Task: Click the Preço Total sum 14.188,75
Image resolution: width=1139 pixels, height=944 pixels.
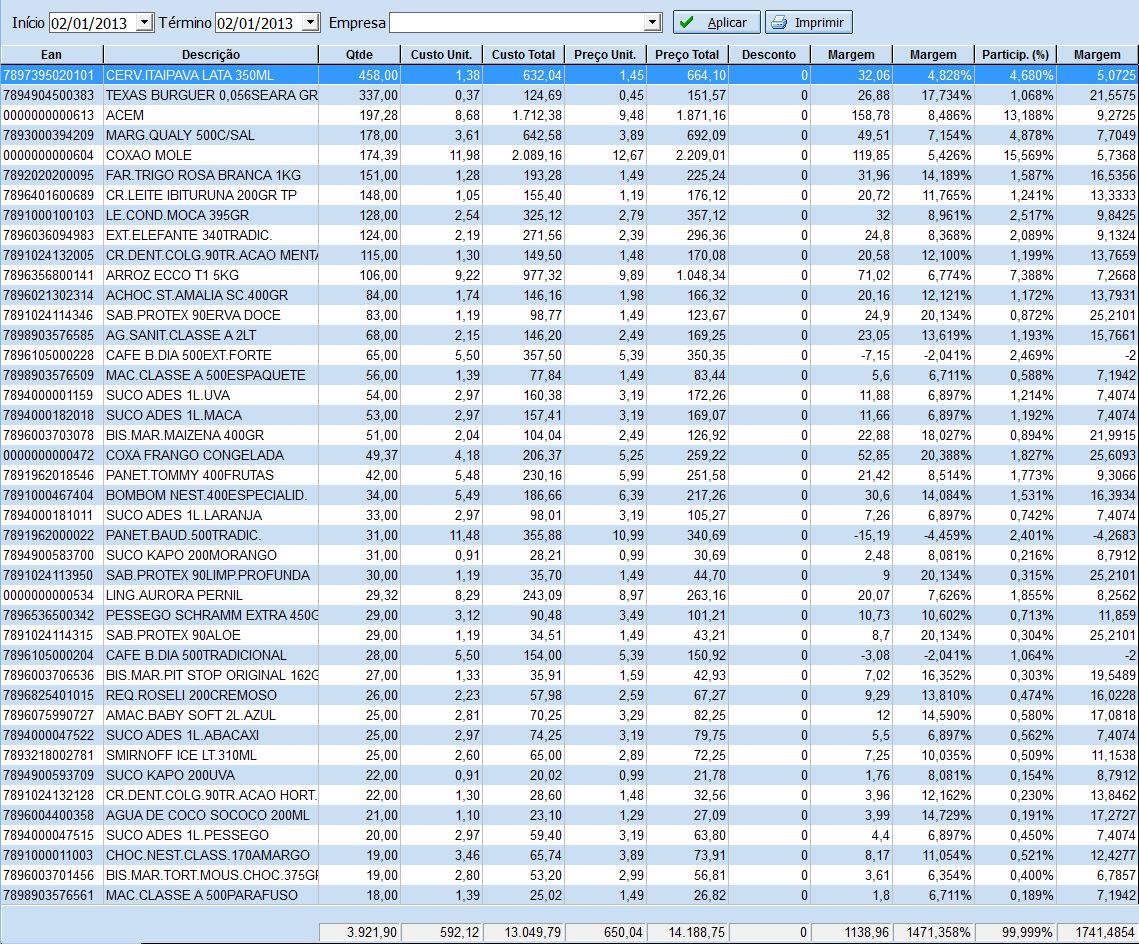Action: (x=696, y=932)
